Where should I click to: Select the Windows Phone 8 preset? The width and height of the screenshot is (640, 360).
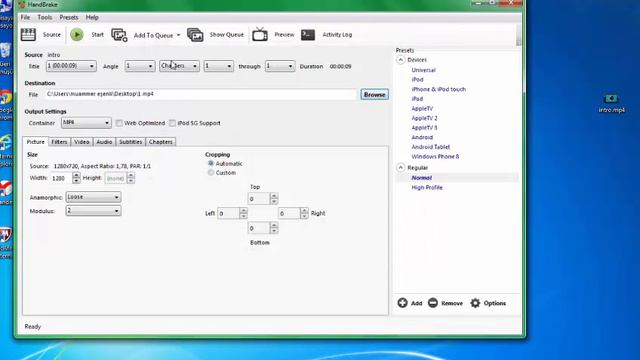point(435,157)
